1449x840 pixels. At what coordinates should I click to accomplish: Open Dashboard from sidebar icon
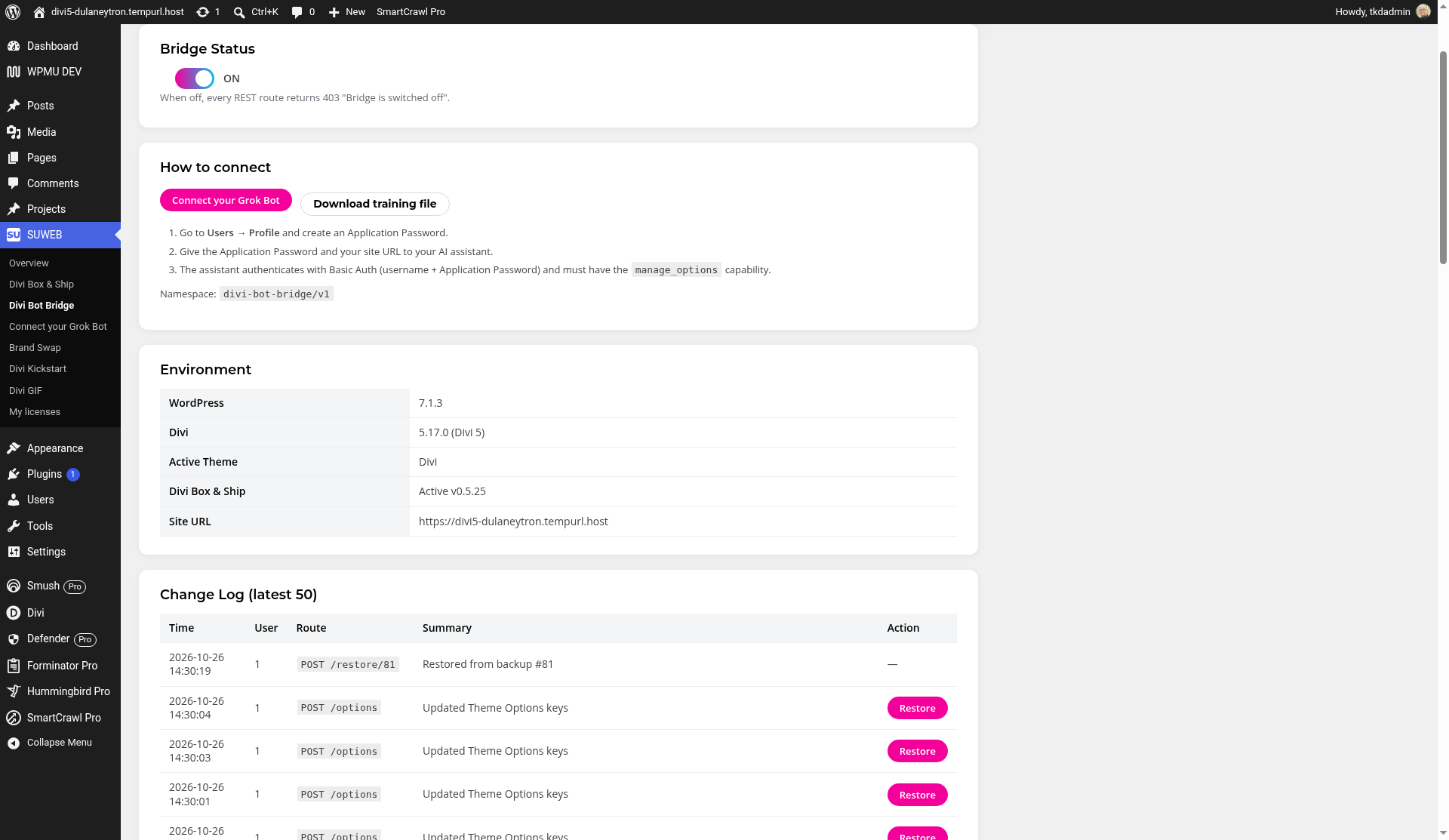click(x=14, y=46)
